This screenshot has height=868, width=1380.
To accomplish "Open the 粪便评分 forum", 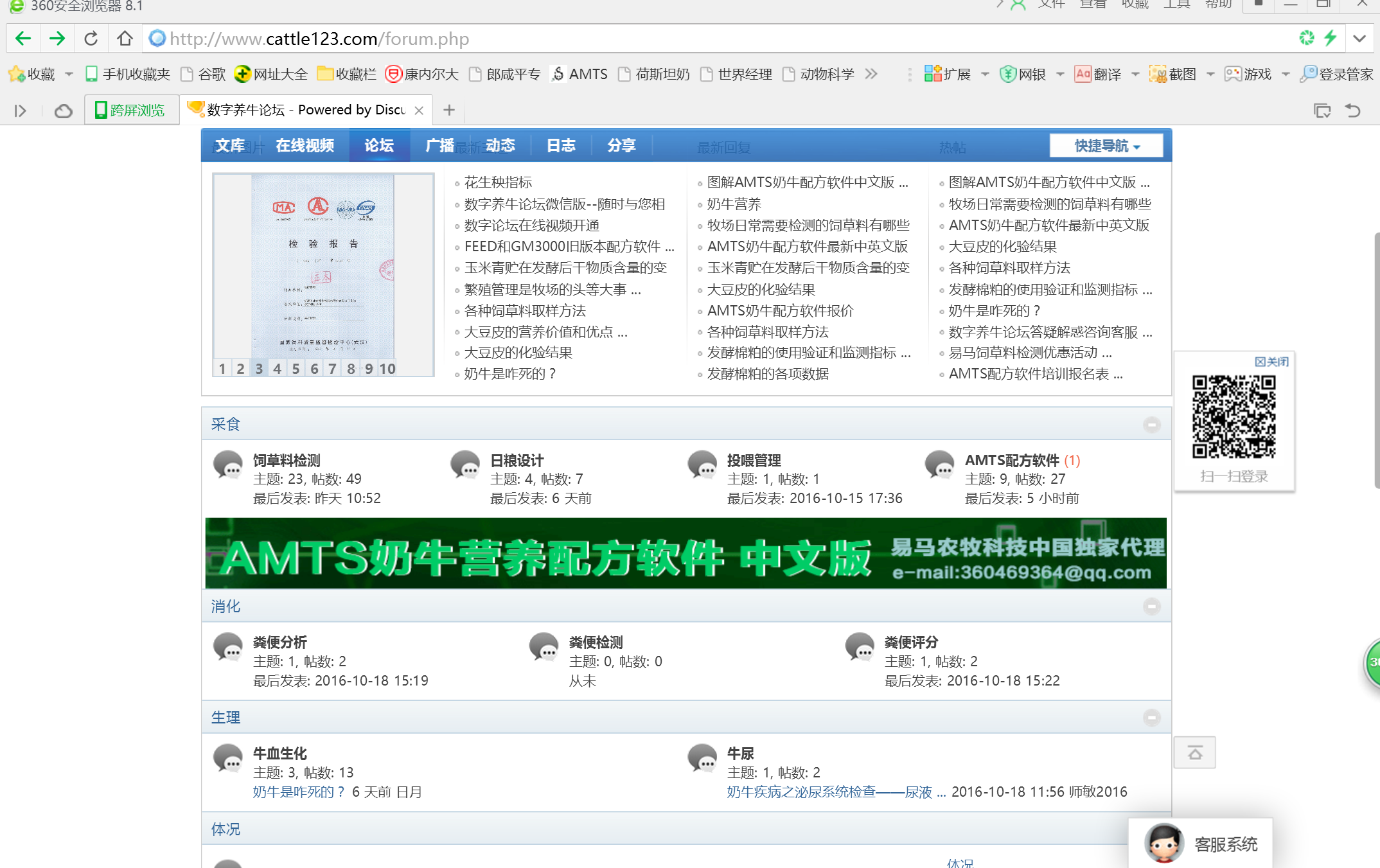I will (911, 642).
